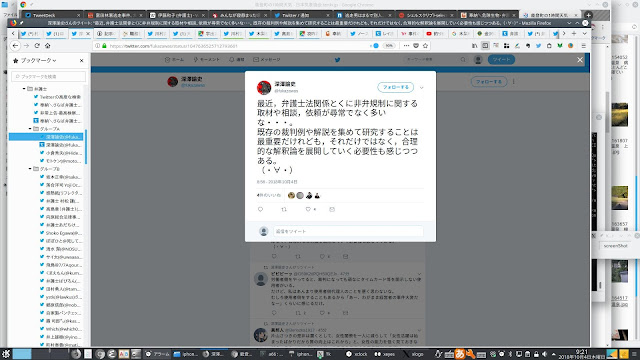The width and height of the screenshot is (640, 360).
Task: Open Firefox hamburger menu
Action: 584,46
